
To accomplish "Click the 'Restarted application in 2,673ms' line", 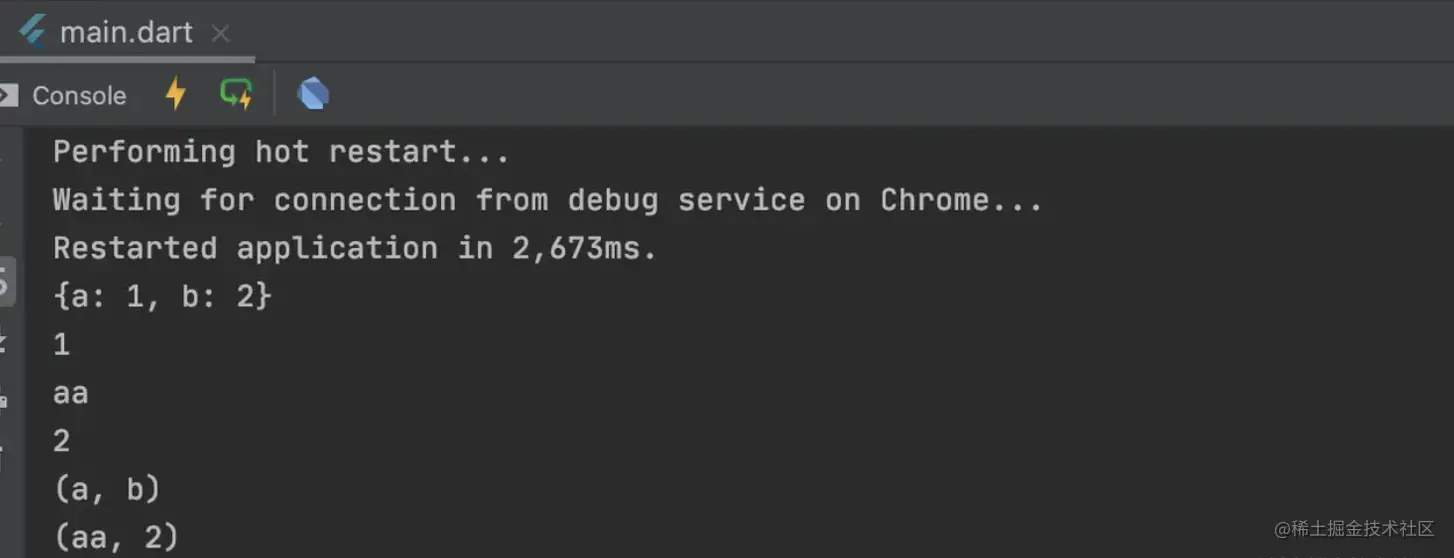I will point(355,248).
